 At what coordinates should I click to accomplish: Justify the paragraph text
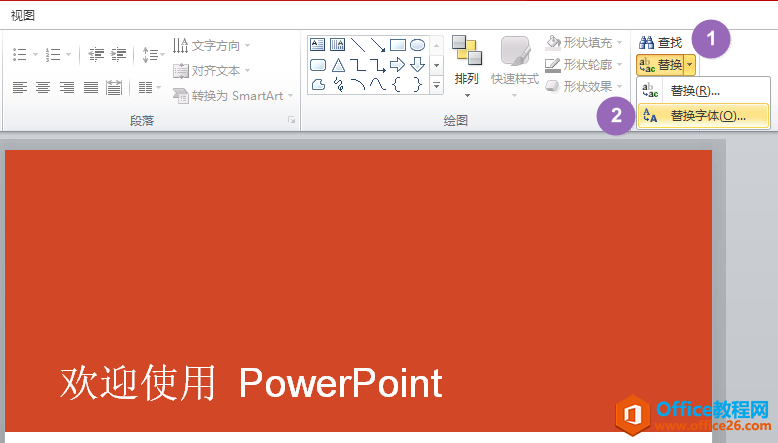click(91, 88)
